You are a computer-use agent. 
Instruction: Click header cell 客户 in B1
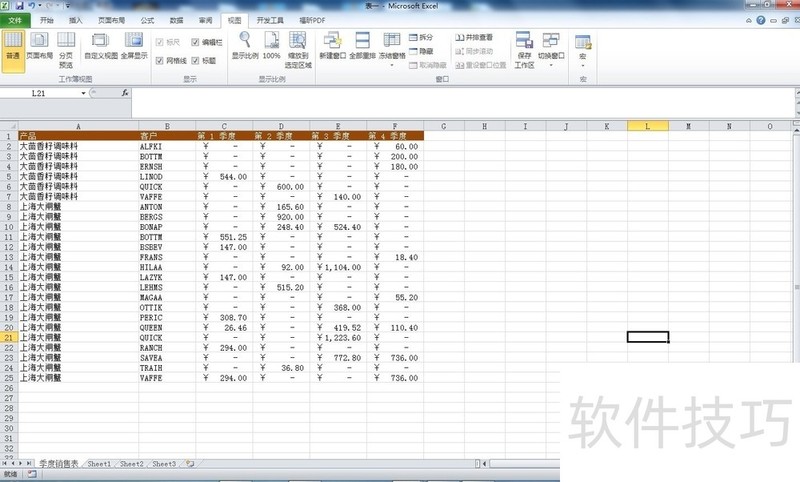point(167,136)
